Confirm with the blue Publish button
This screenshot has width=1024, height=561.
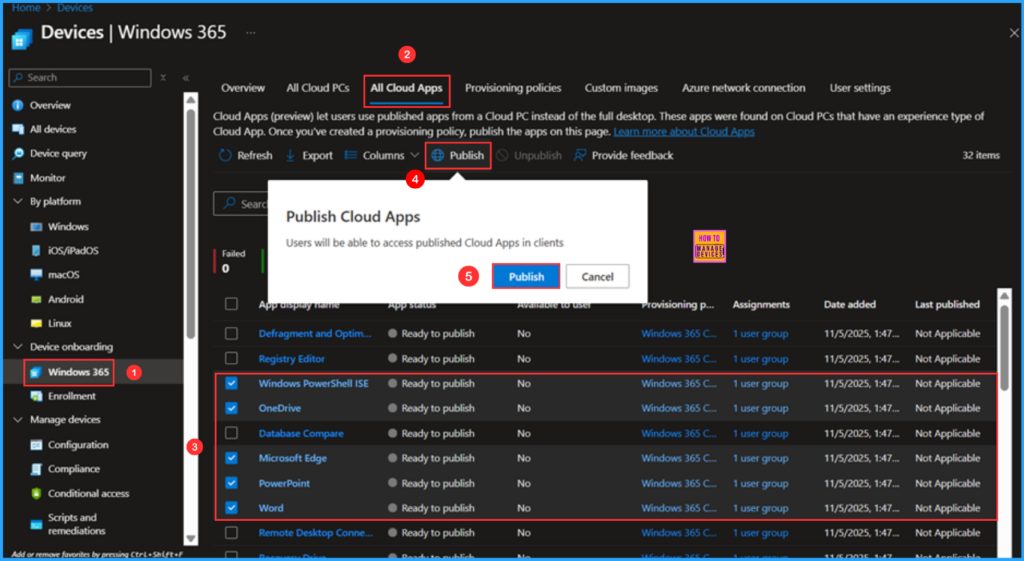point(526,276)
